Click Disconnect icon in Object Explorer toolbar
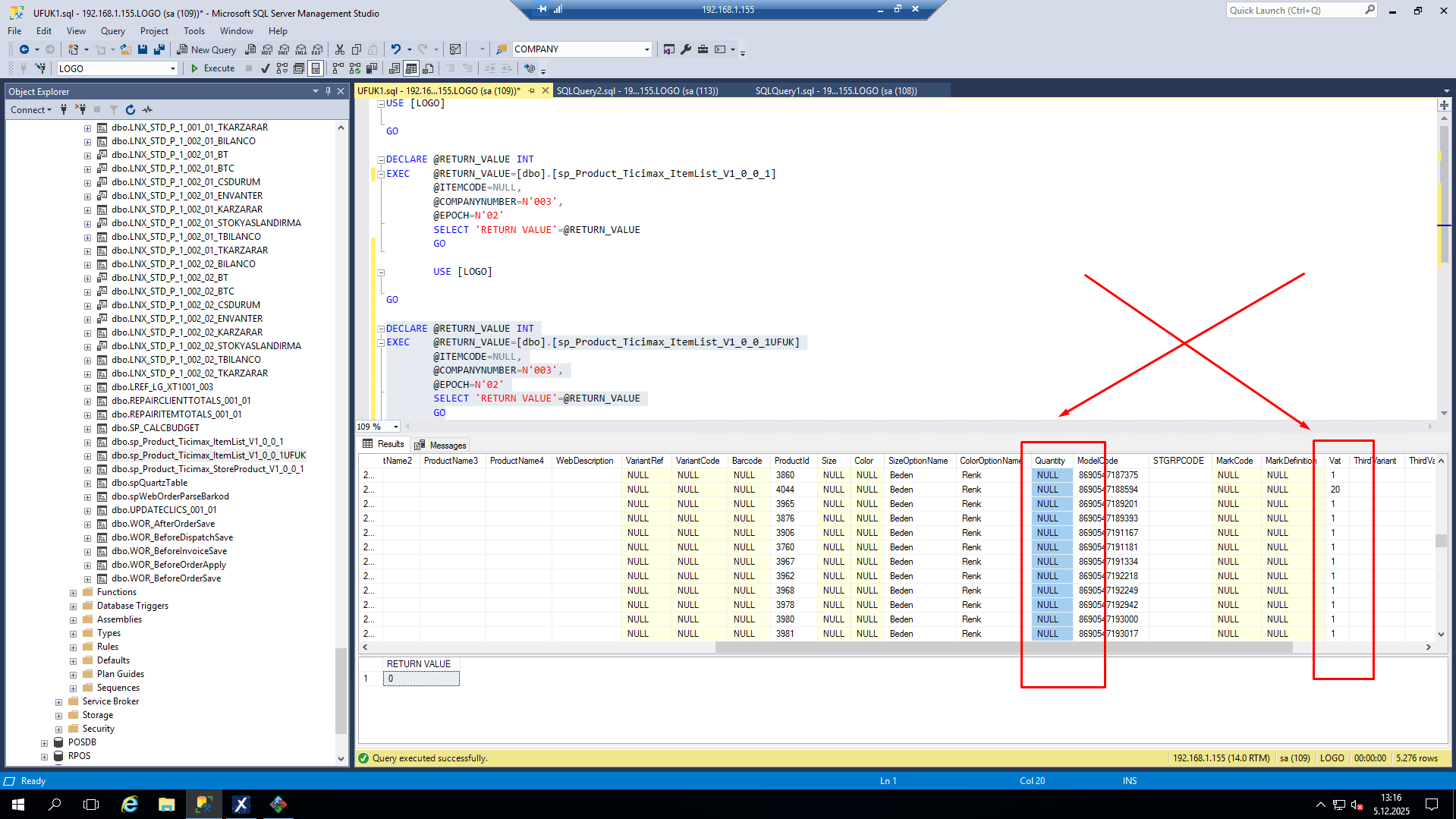The width and height of the screenshot is (1456, 819). point(80,110)
